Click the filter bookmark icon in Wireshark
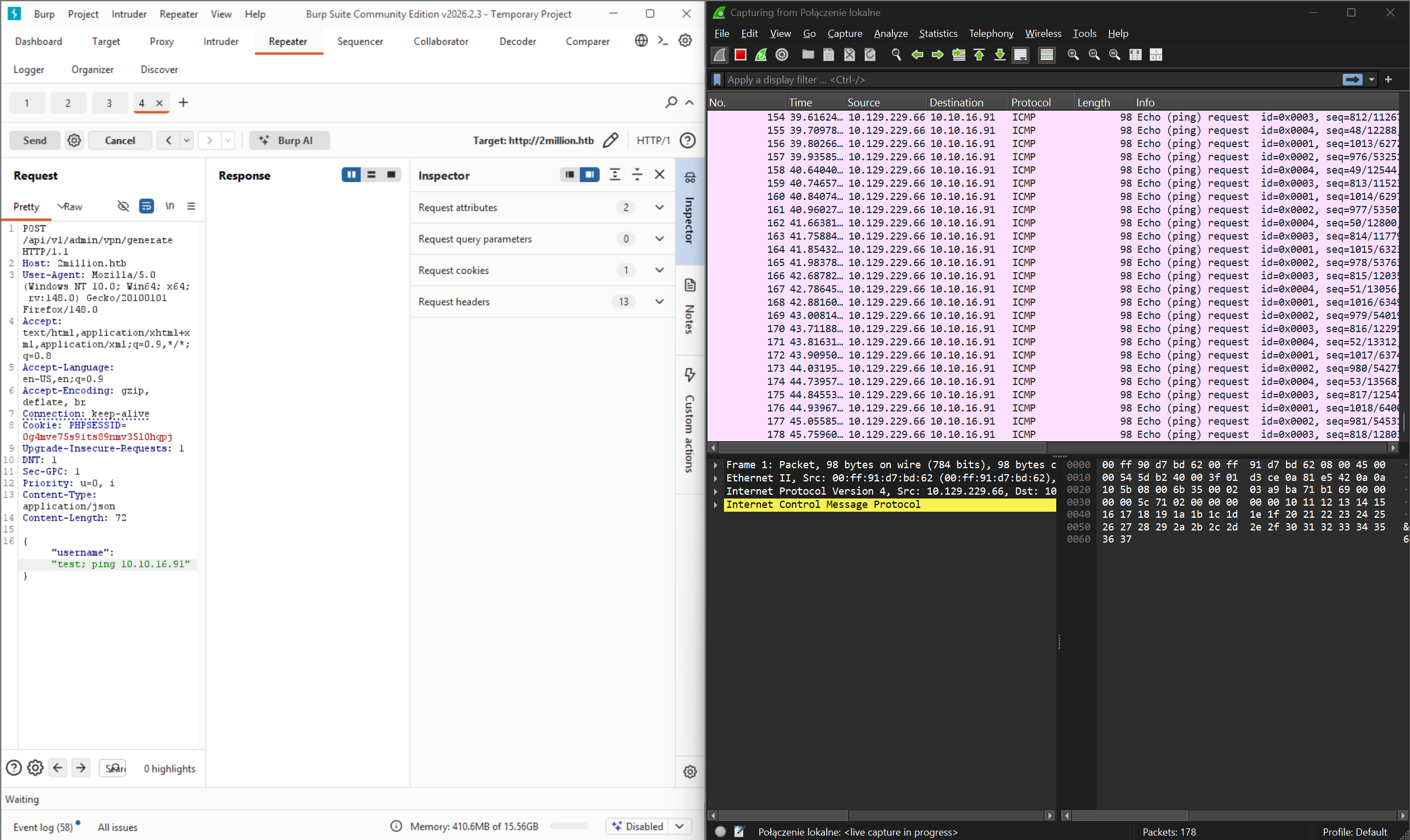 pyautogui.click(x=717, y=79)
